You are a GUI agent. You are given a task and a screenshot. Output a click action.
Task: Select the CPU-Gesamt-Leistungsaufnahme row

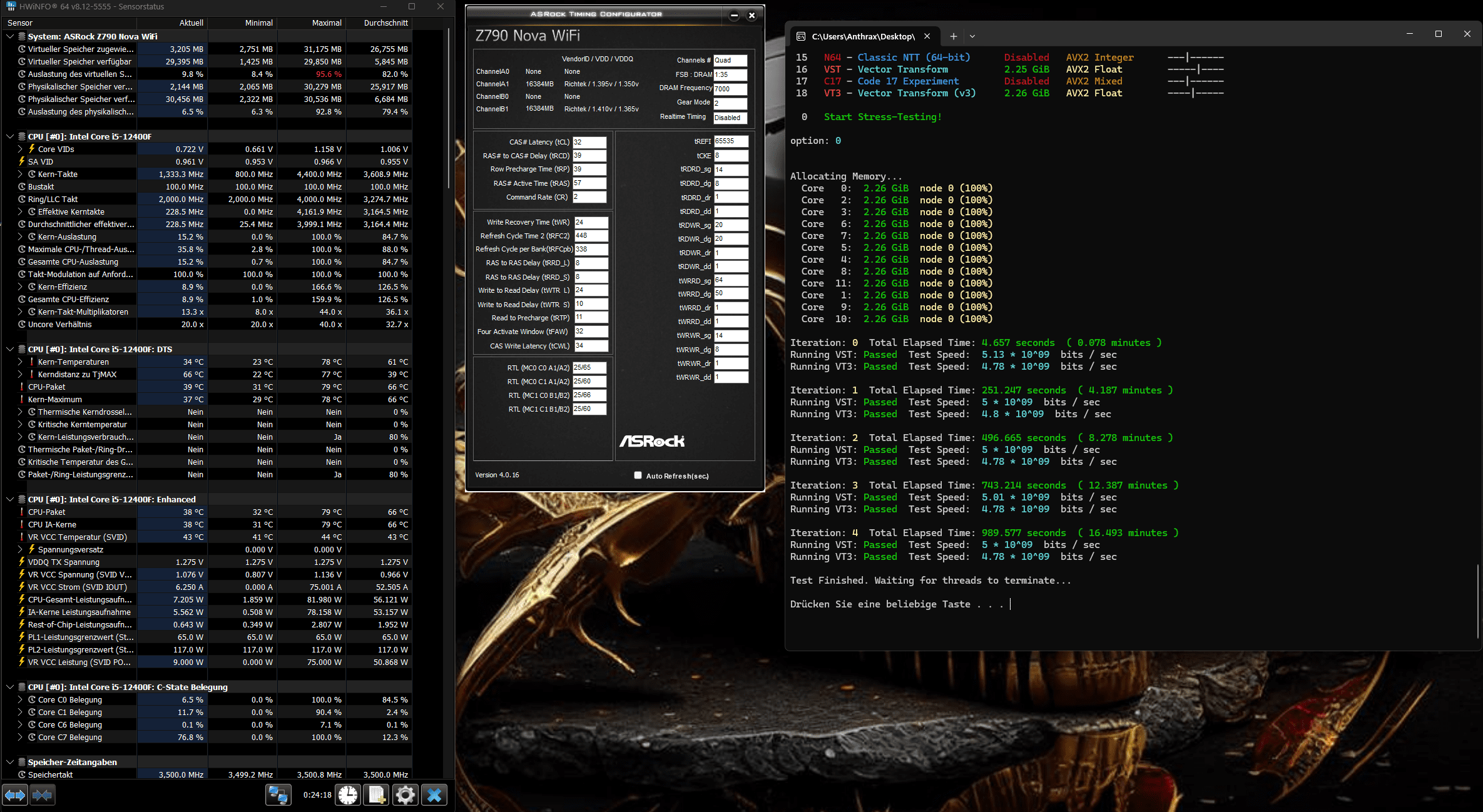(206, 599)
